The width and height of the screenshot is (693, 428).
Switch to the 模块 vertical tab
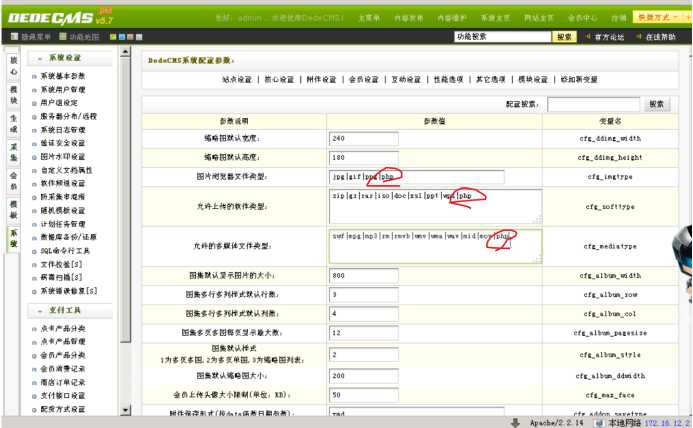tap(14, 95)
